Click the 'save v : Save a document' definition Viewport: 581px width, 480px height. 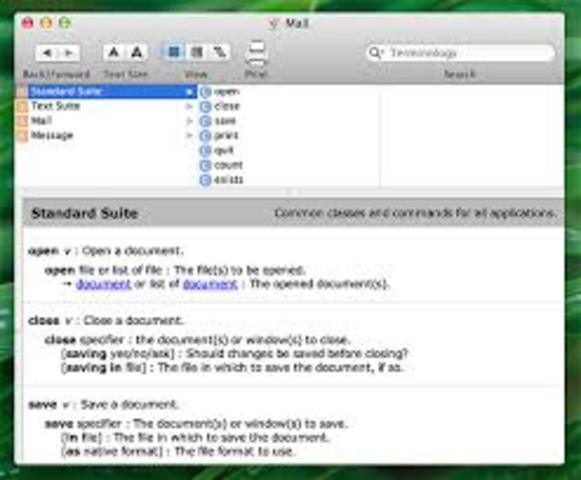click(103, 404)
